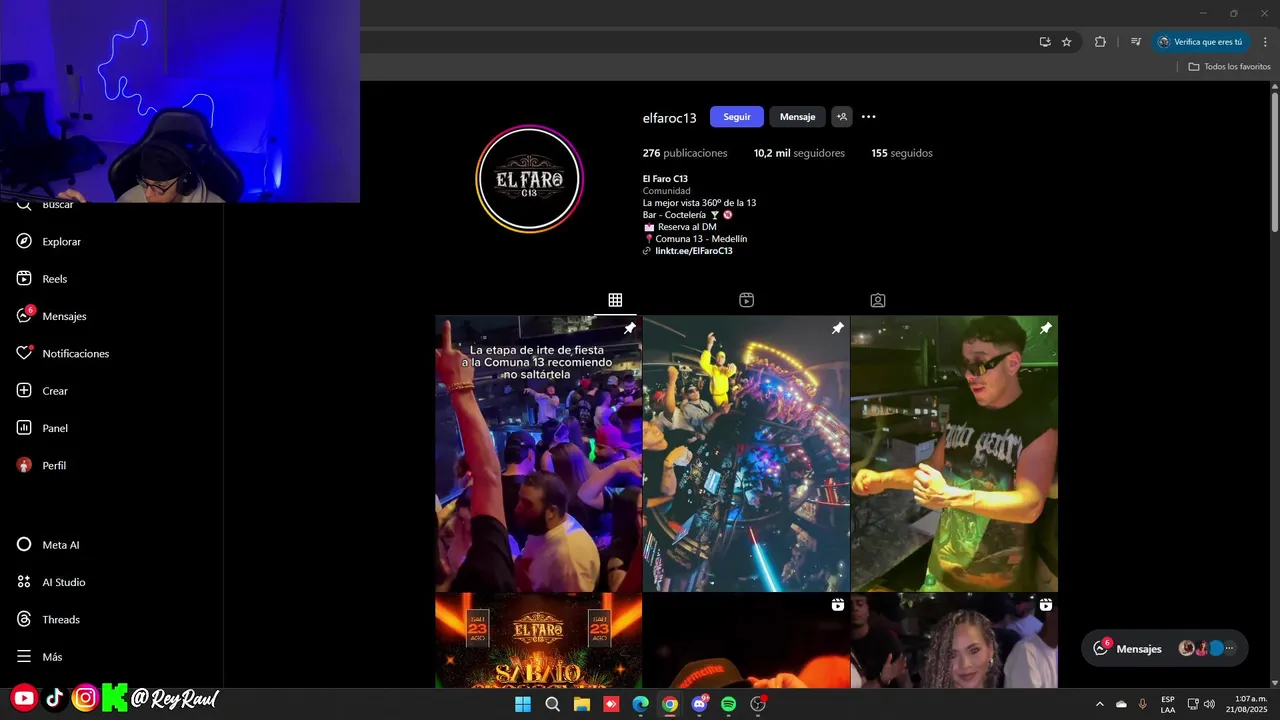
Task: Open linktr.ee/ElFaroC13 link
Action: [693, 251]
